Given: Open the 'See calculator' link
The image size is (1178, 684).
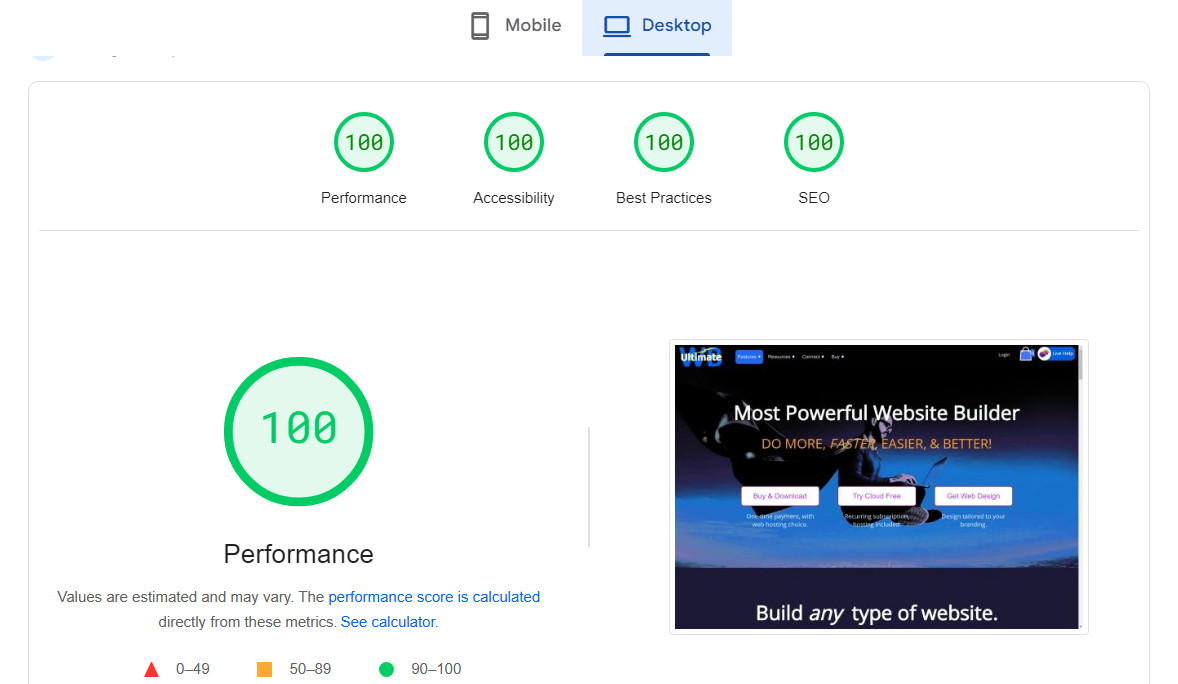Looking at the screenshot, I should pyautogui.click(x=388, y=622).
